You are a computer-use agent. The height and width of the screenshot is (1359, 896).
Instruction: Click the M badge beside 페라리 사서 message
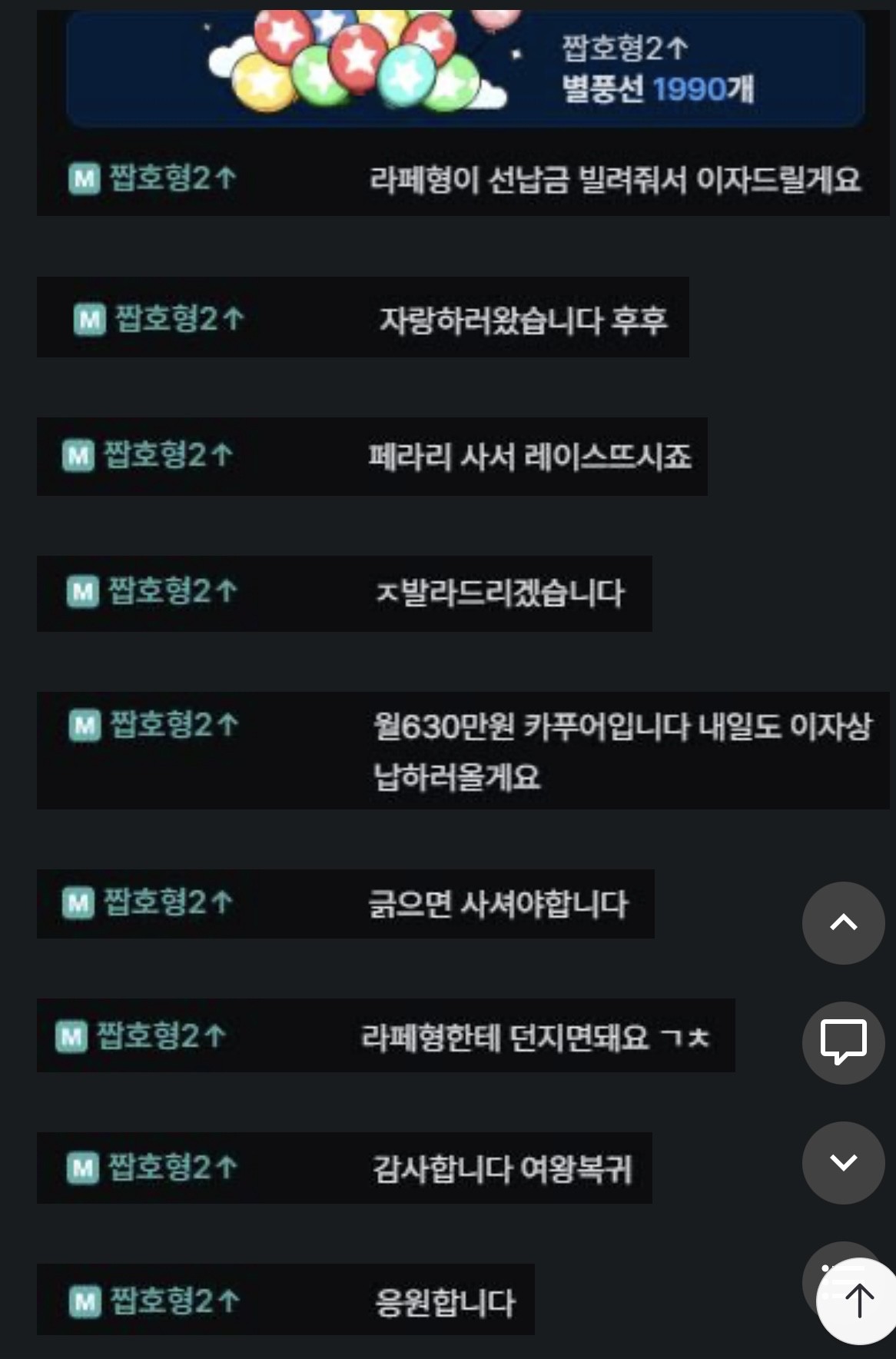click(x=78, y=456)
